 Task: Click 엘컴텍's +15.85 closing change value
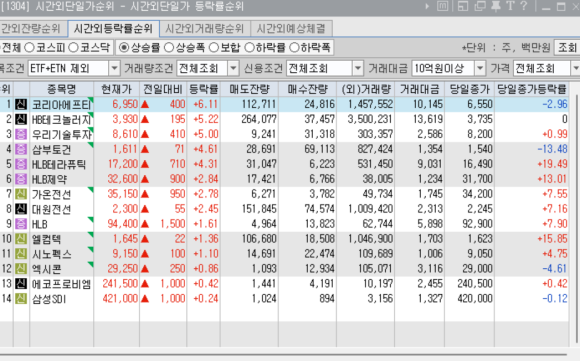point(552,239)
